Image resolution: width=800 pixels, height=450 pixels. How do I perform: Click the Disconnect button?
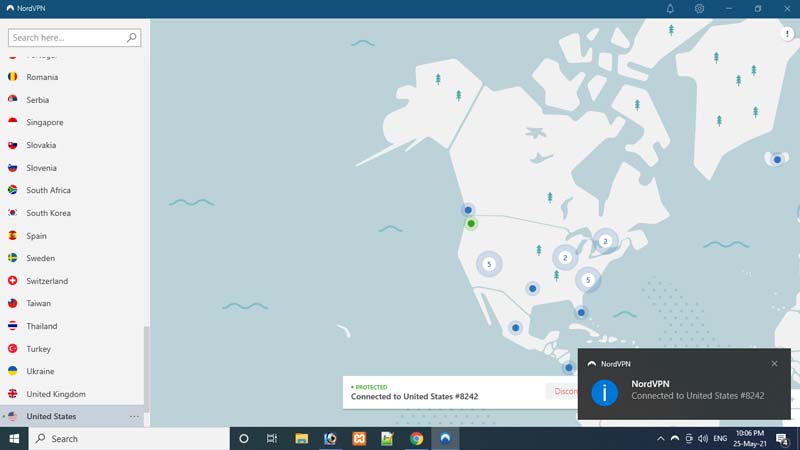click(x=565, y=391)
